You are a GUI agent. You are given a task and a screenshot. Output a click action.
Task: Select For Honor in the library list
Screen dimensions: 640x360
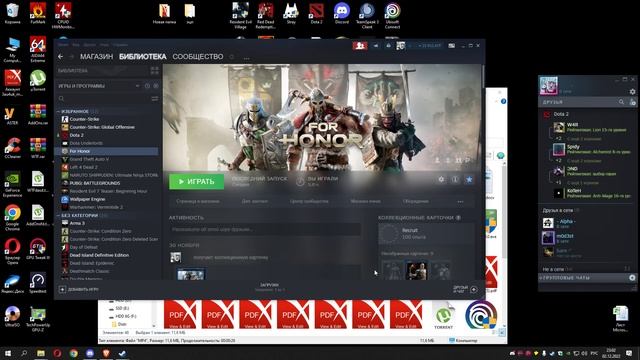point(106,151)
